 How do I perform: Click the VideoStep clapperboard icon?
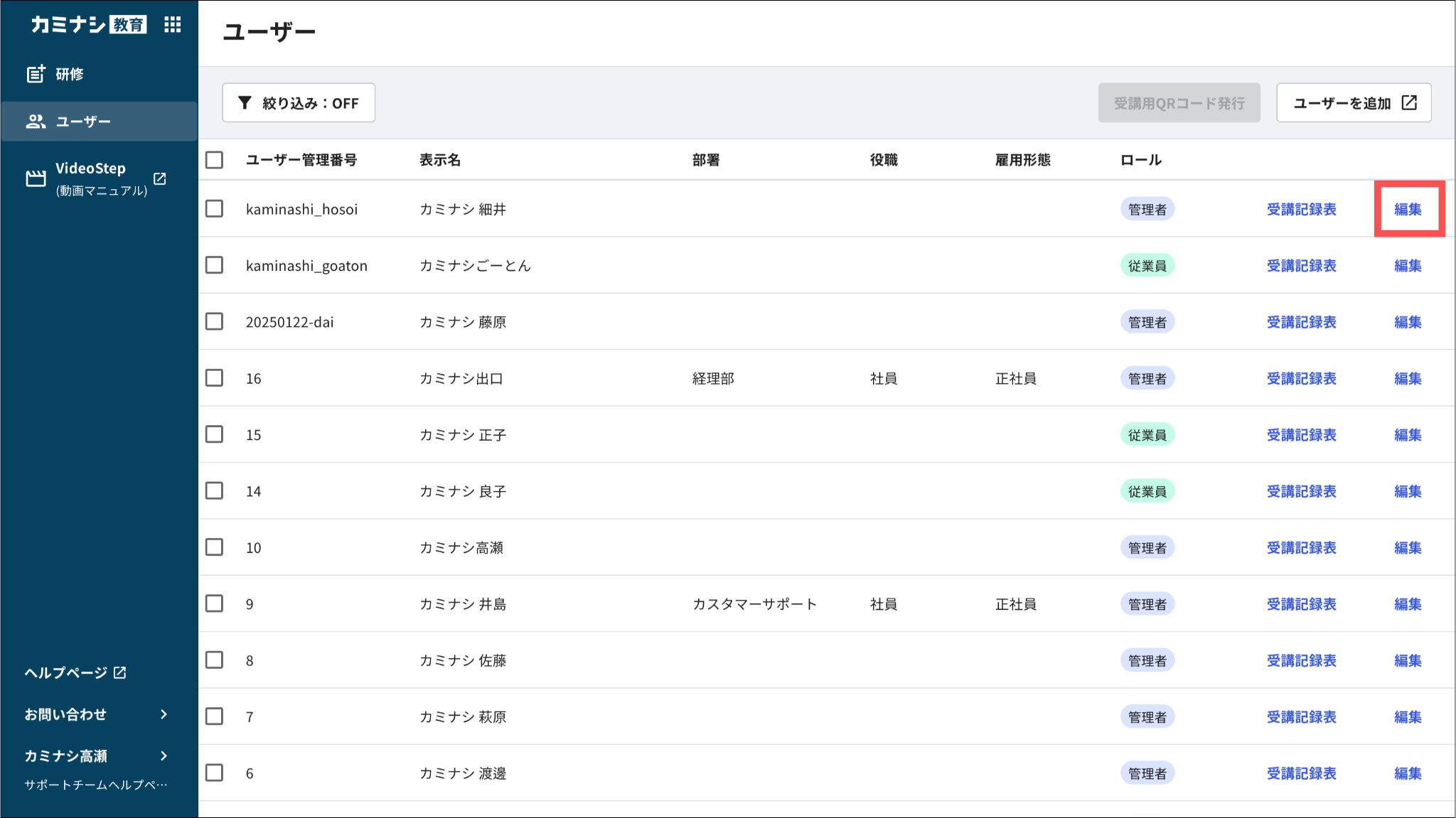click(36, 178)
